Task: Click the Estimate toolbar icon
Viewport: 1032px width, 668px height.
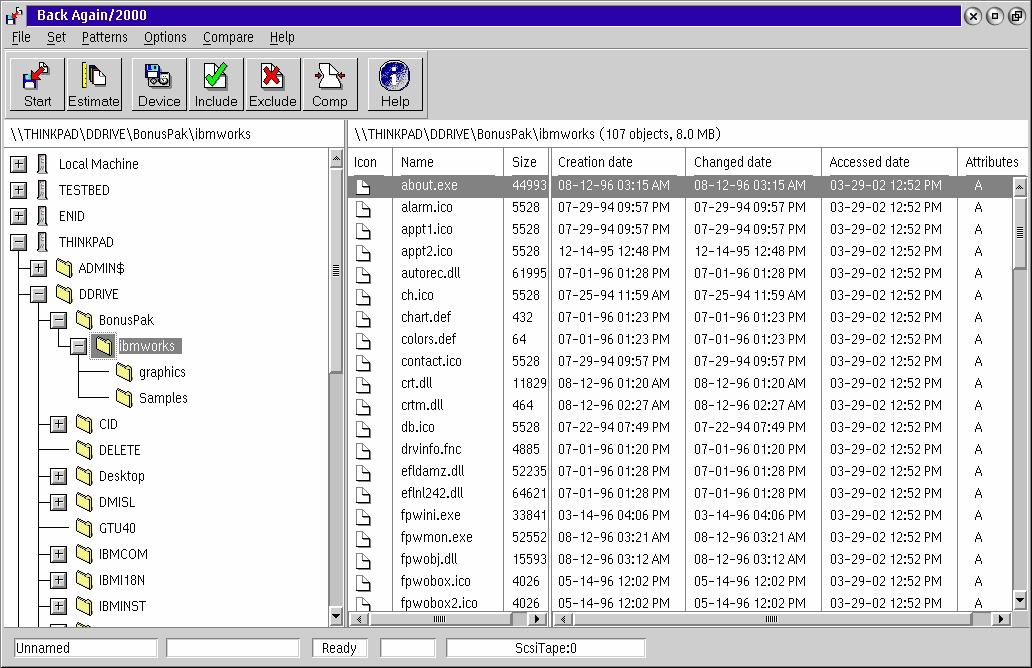Action: coord(94,84)
